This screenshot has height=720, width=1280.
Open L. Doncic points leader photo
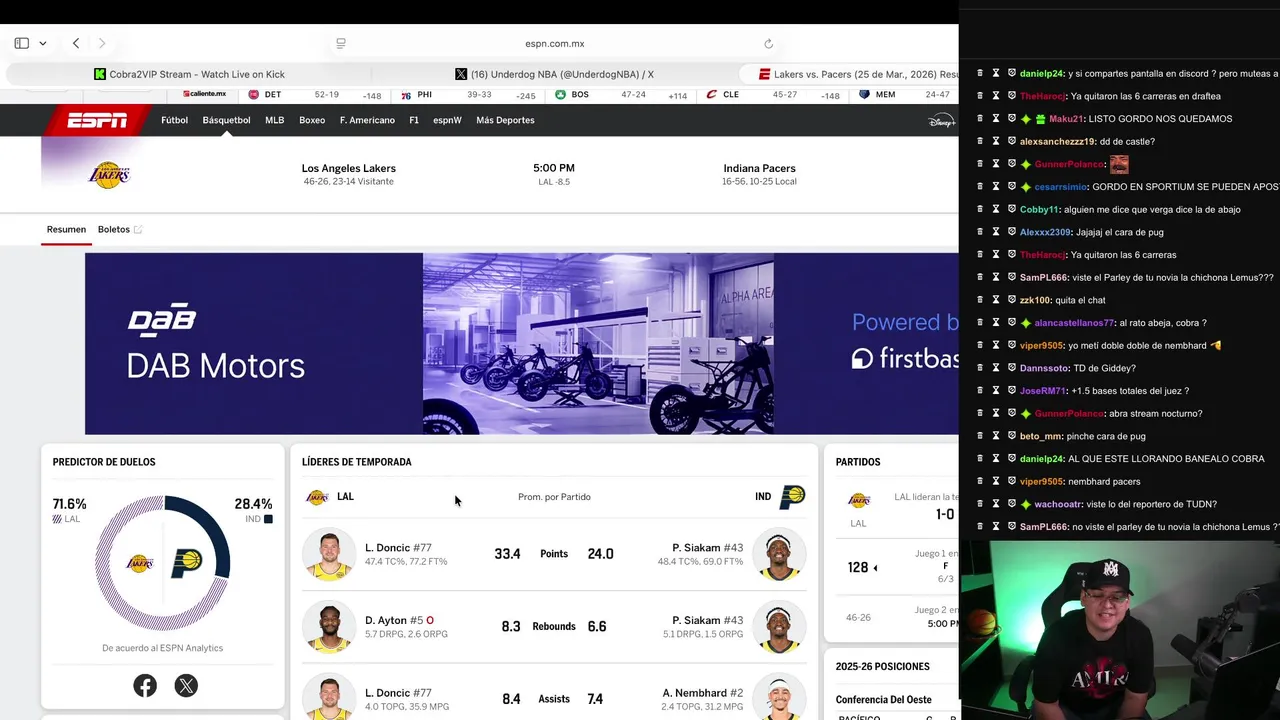pos(328,554)
